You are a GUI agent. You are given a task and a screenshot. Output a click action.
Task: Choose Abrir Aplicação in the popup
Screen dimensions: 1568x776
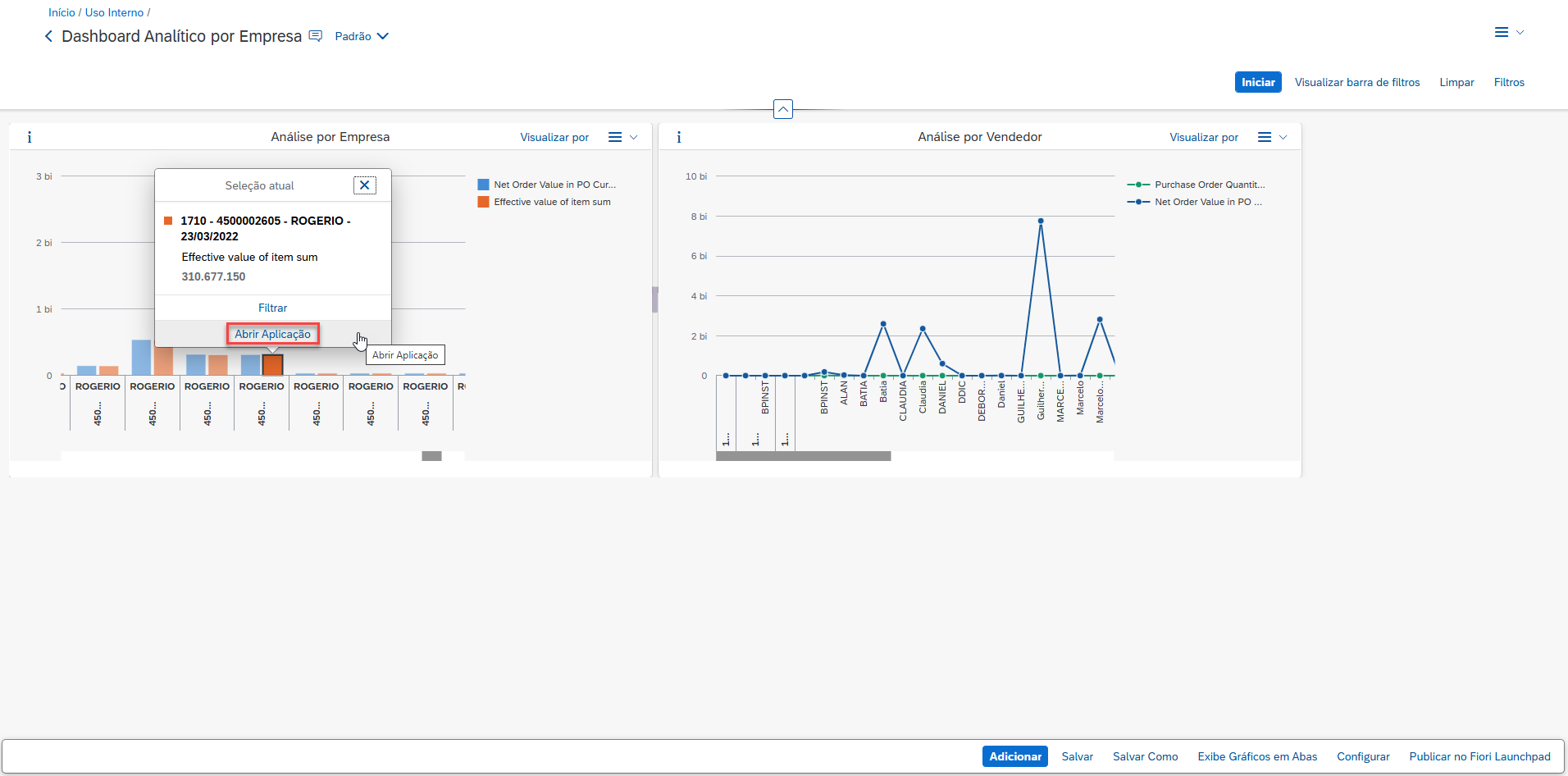pyautogui.click(x=272, y=334)
